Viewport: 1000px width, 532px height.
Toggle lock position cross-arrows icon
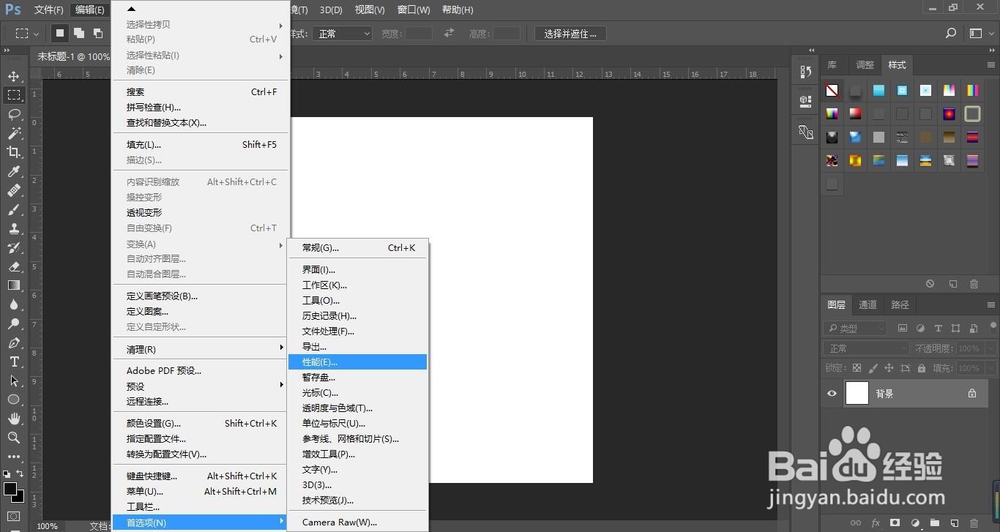tap(889, 368)
